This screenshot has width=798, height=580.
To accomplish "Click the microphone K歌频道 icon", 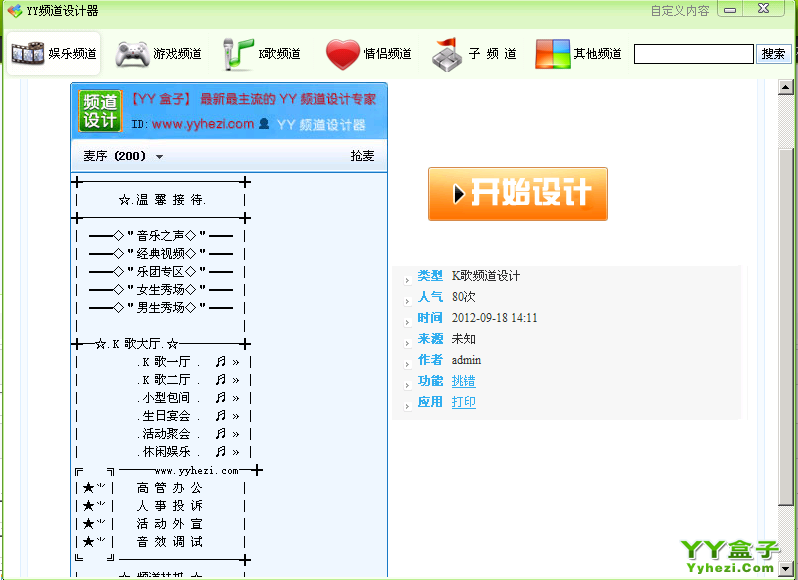I will pyautogui.click(x=237, y=54).
